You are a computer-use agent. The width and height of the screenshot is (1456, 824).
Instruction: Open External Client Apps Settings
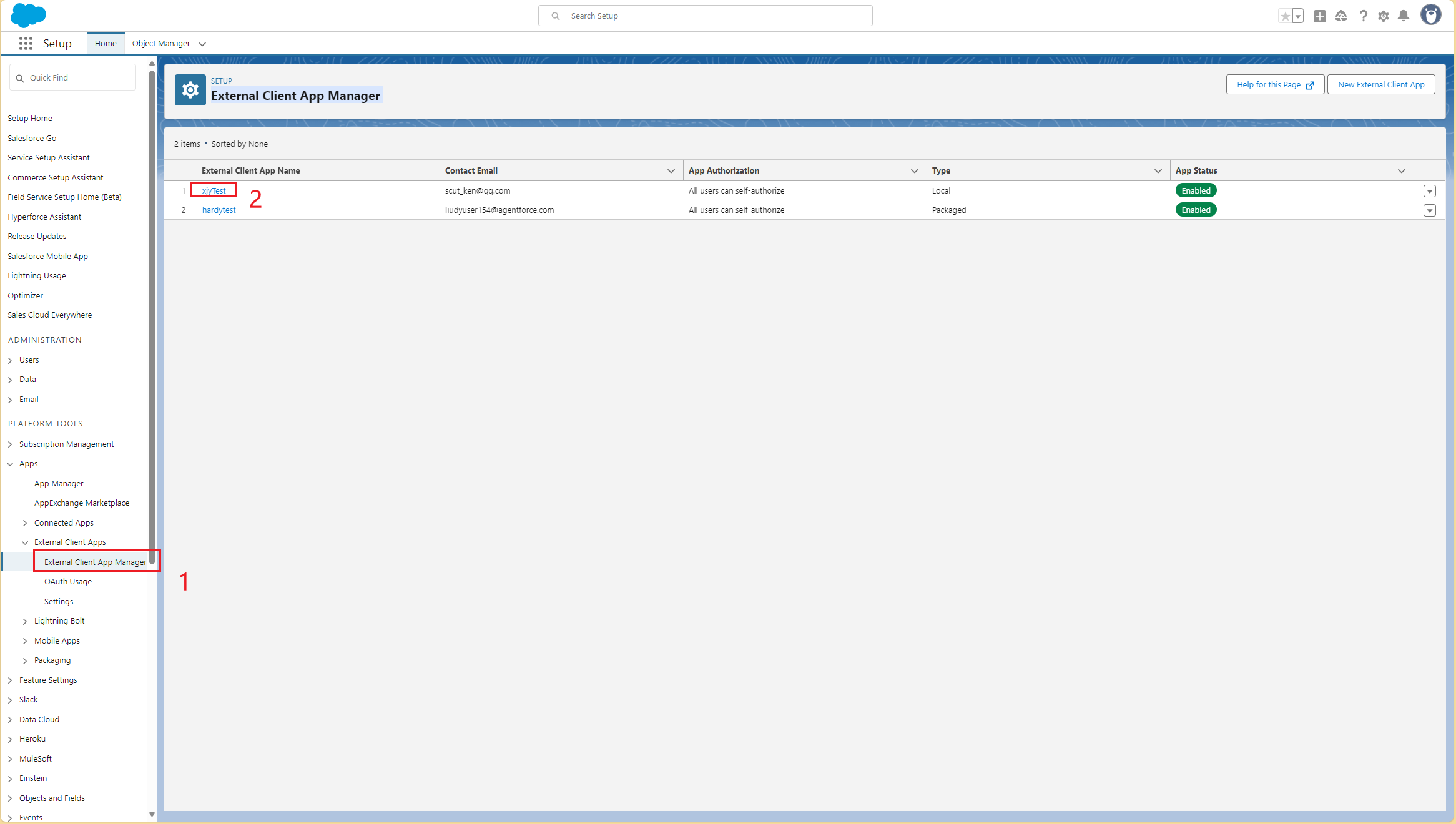(59, 601)
